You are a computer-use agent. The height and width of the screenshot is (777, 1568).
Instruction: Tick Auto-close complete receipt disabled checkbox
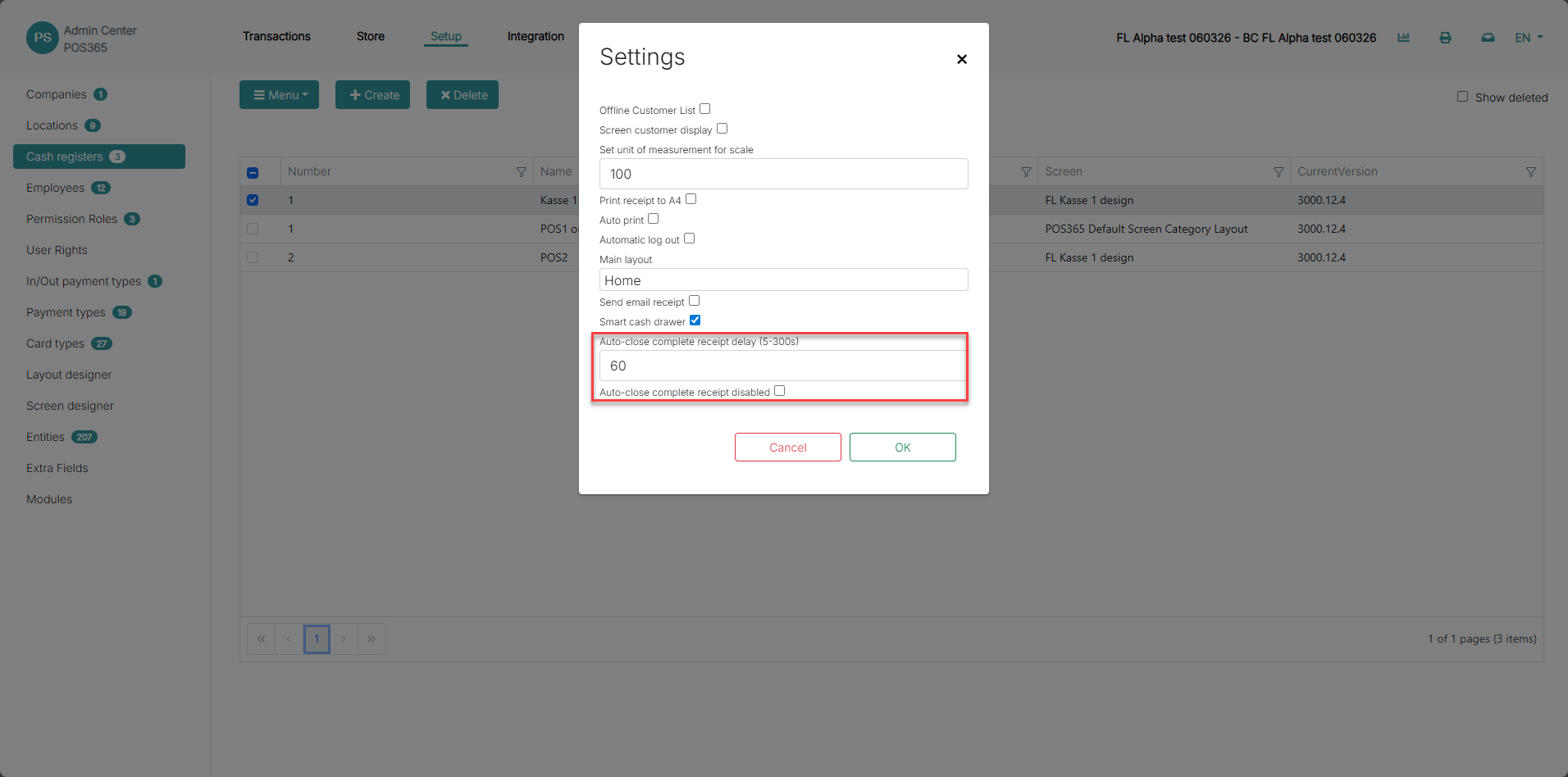coord(779,391)
